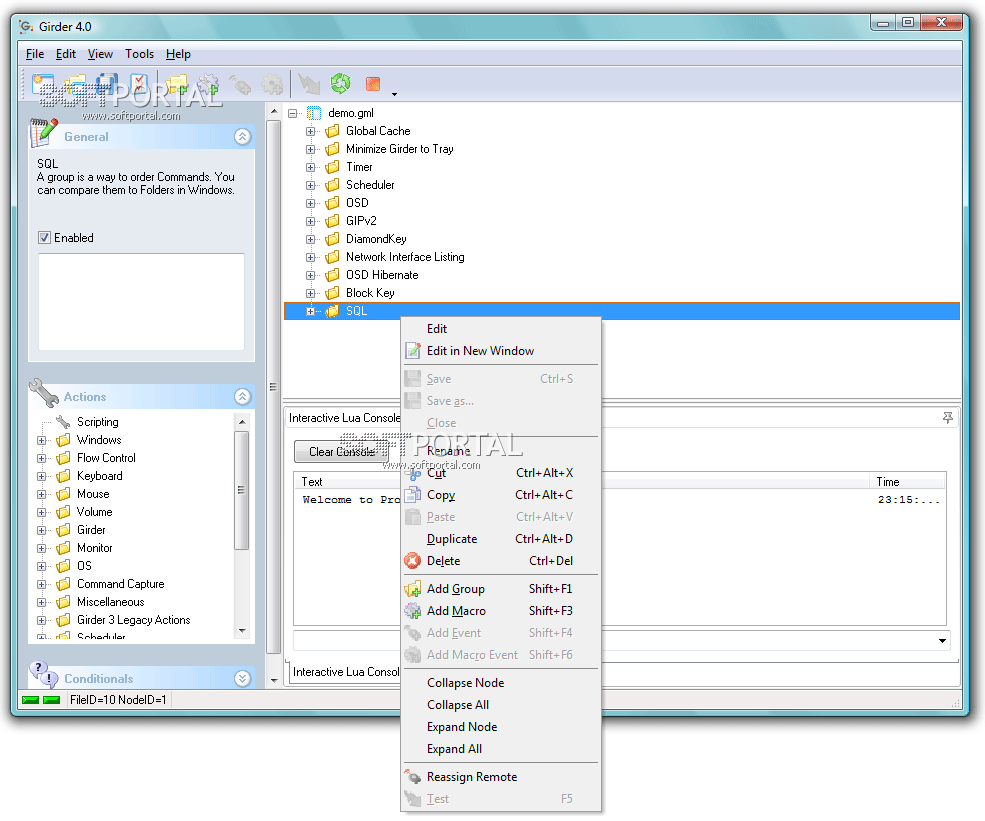
Task: Open settings via the checklist toolbar icon
Action: (139, 84)
